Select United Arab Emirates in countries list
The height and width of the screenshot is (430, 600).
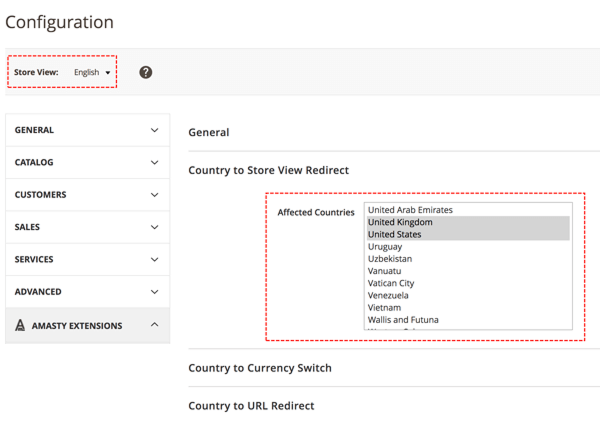coord(410,210)
